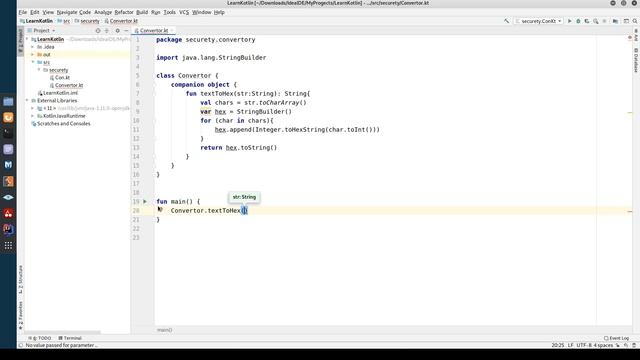Open the File menu
This screenshot has height=360, width=640.
(x=23, y=12)
